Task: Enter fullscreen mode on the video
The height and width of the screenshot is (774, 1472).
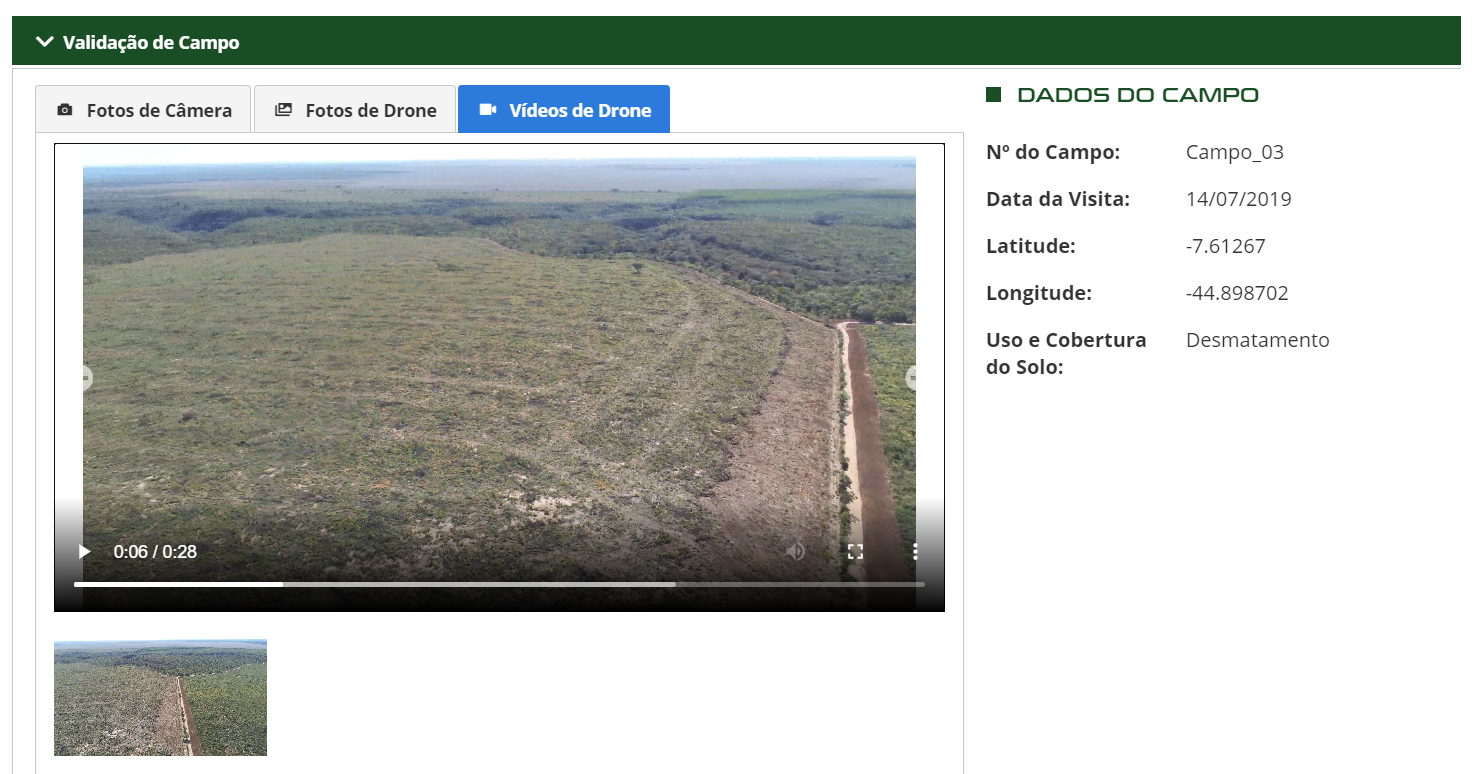Action: click(855, 551)
